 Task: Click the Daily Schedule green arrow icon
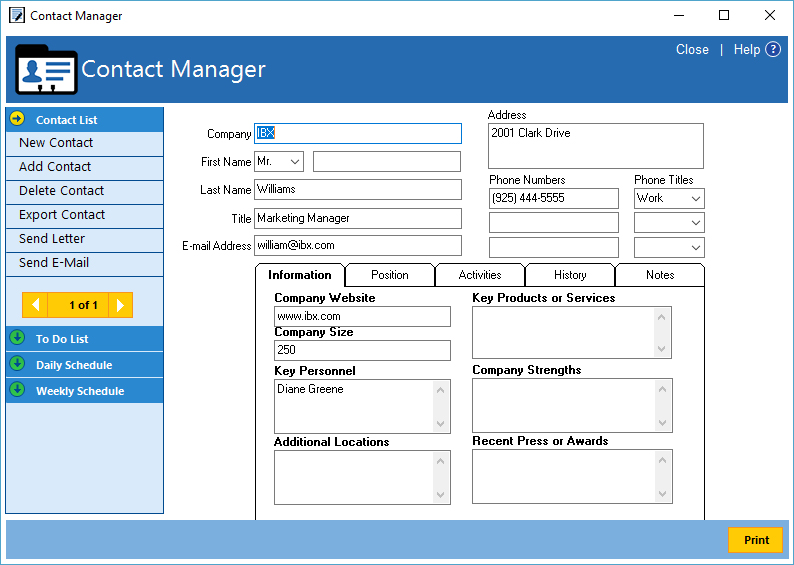17,364
